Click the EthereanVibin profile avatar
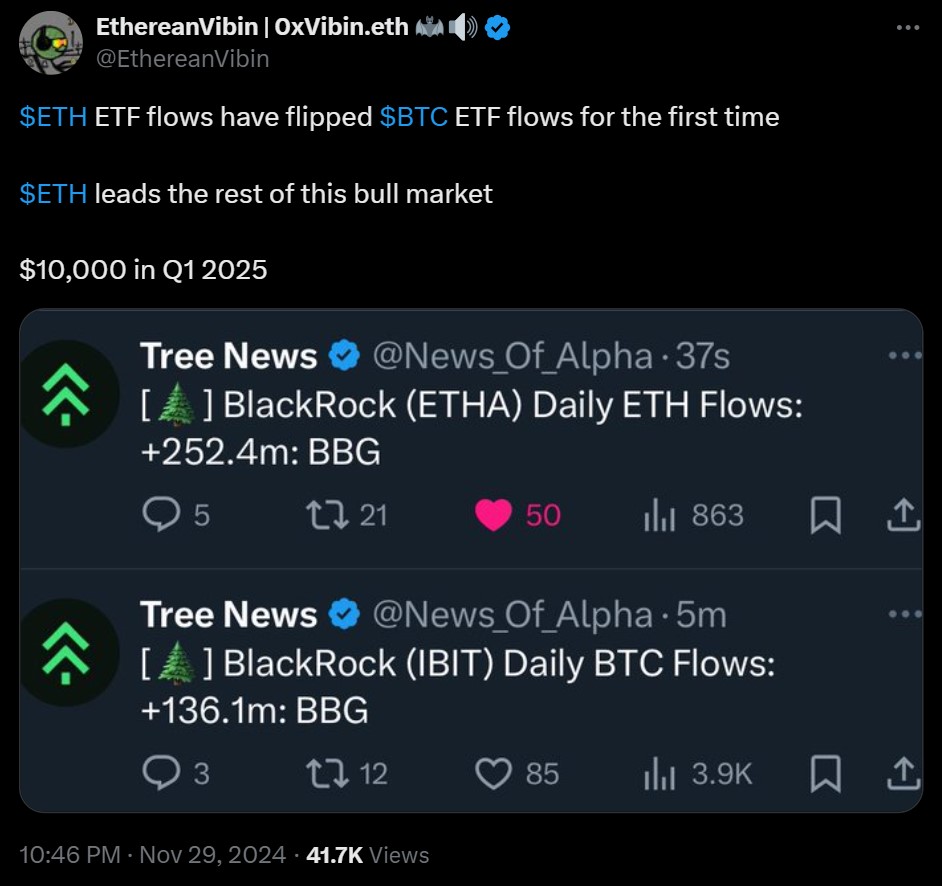This screenshot has width=942, height=886. click(x=52, y=43)
